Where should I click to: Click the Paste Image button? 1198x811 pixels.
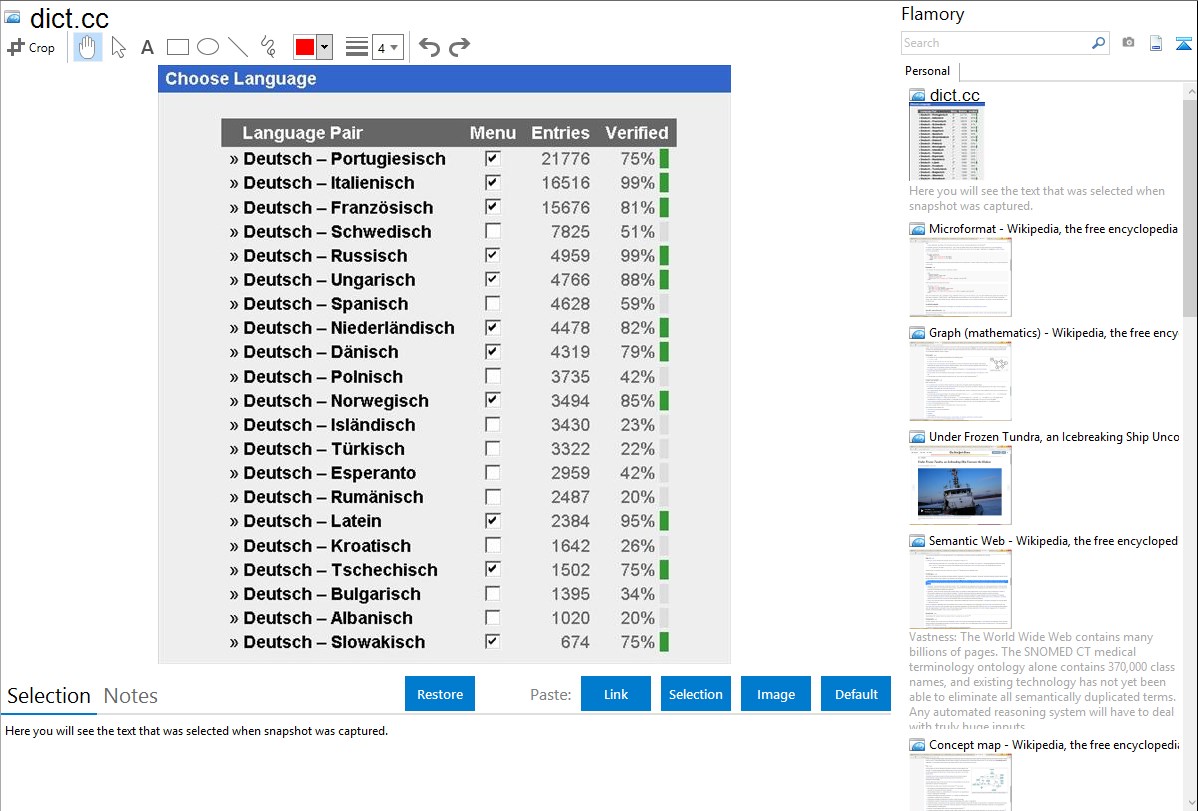775,694
